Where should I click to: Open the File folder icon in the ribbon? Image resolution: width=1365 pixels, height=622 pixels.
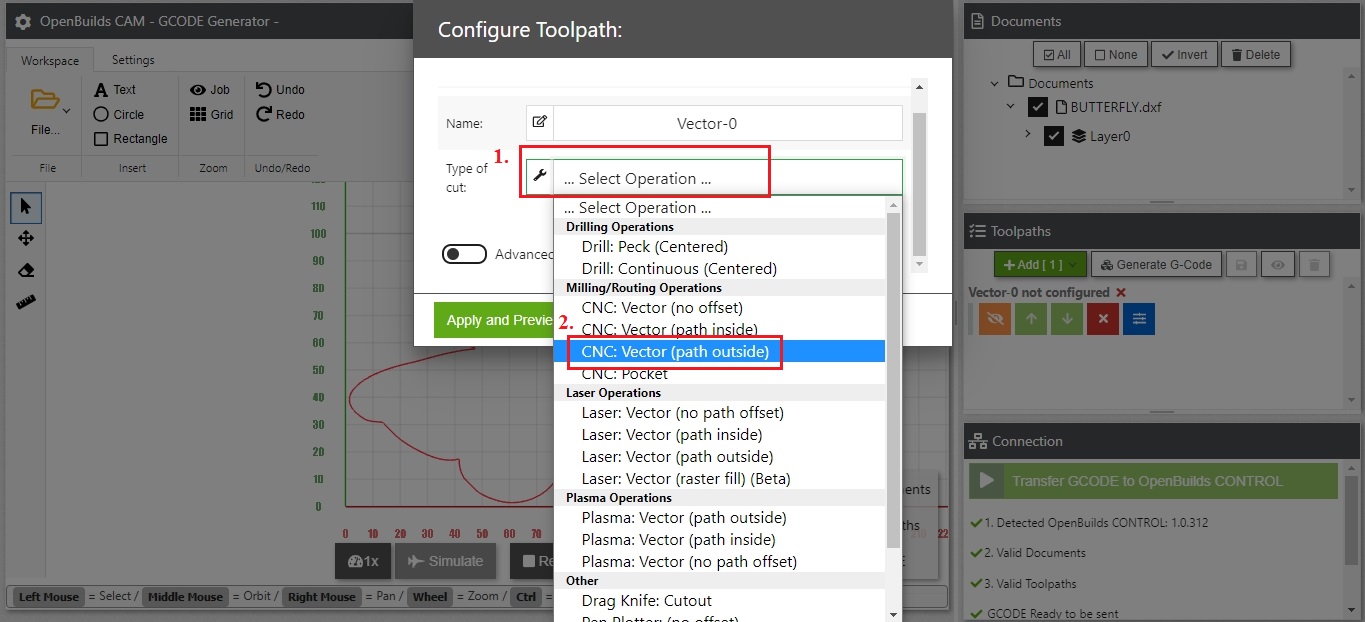click(x=45, y=99)
